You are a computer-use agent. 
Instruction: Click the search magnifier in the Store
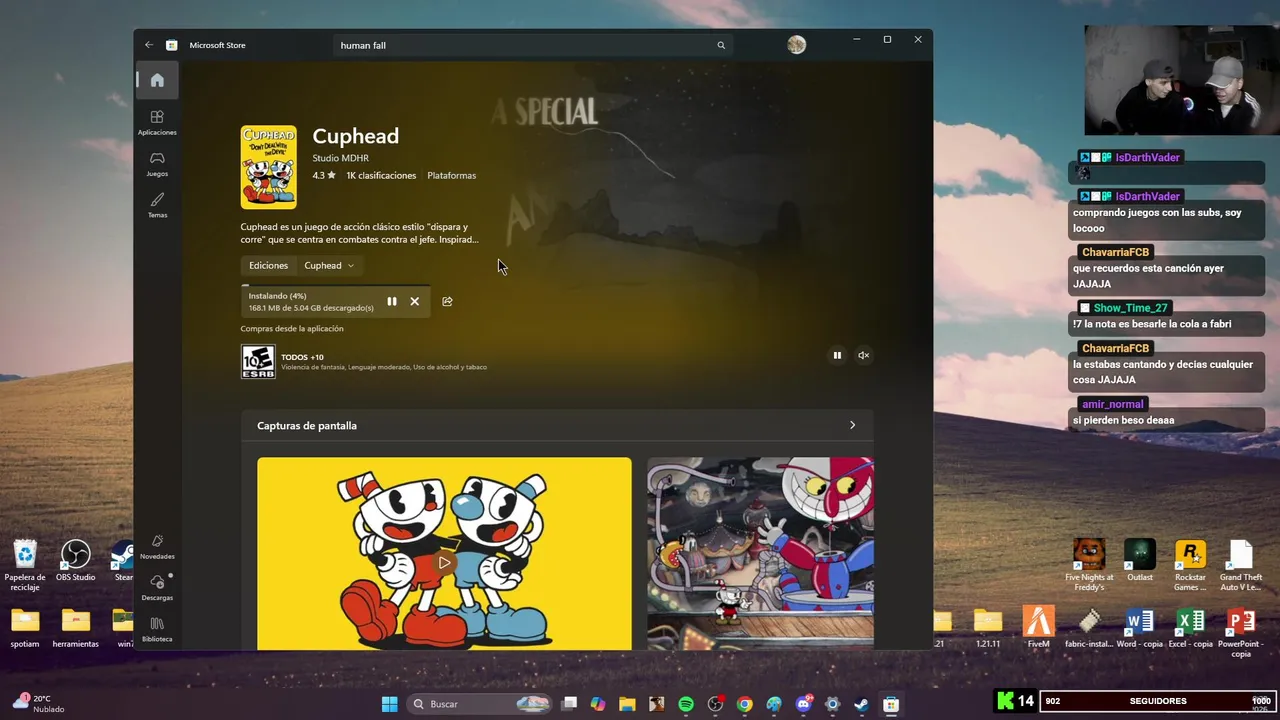coord(721,45)
